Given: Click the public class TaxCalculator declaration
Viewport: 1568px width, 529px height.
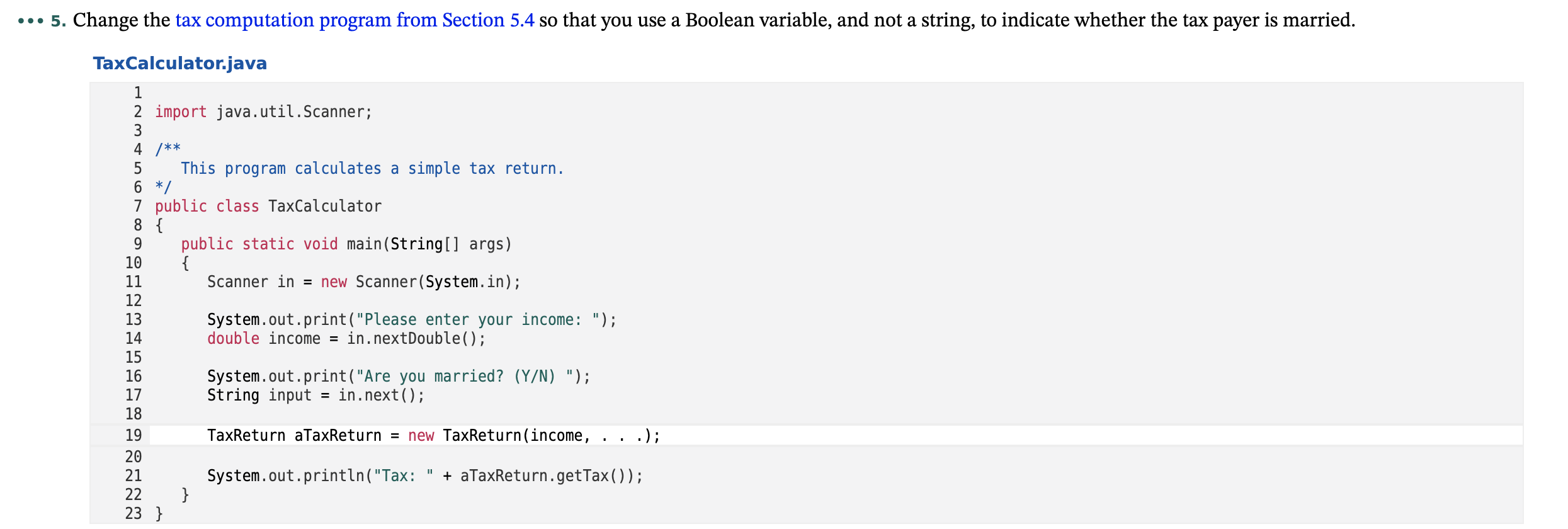Looking at the screenshot, I should coord(268,207).
